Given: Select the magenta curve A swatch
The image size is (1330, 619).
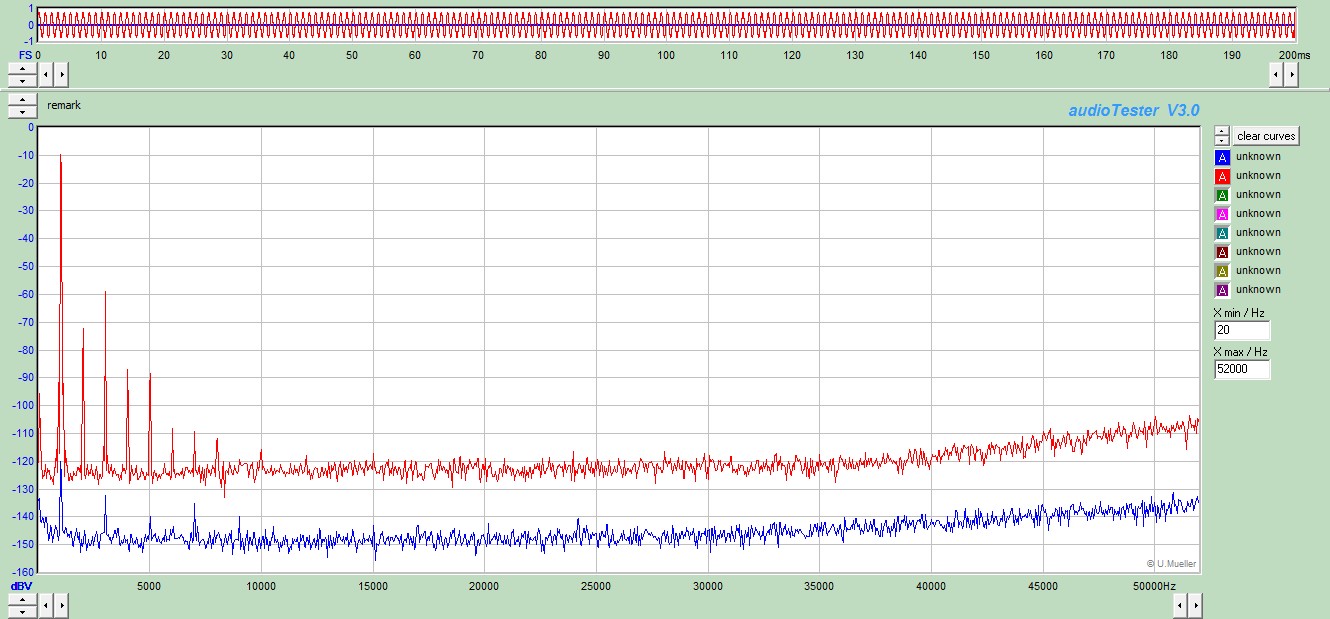Looking at the screenshot, I should pos(1222,214).
